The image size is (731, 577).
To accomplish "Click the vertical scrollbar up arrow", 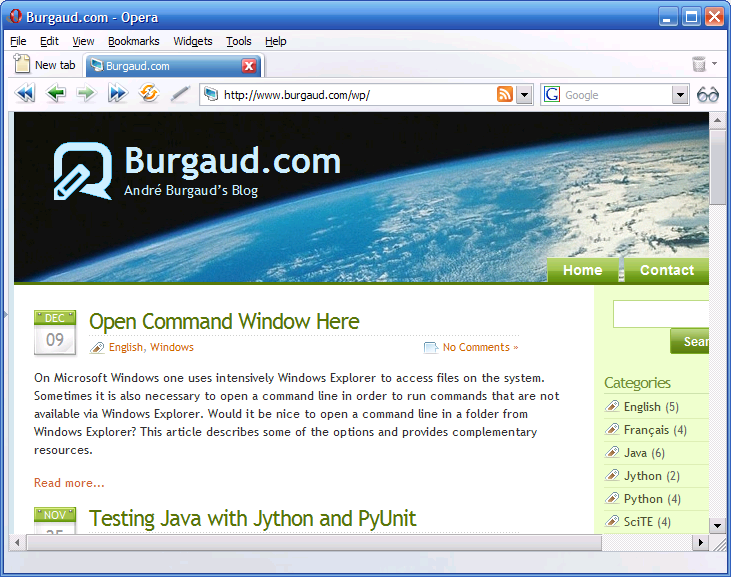I will [x=717, y=120].
